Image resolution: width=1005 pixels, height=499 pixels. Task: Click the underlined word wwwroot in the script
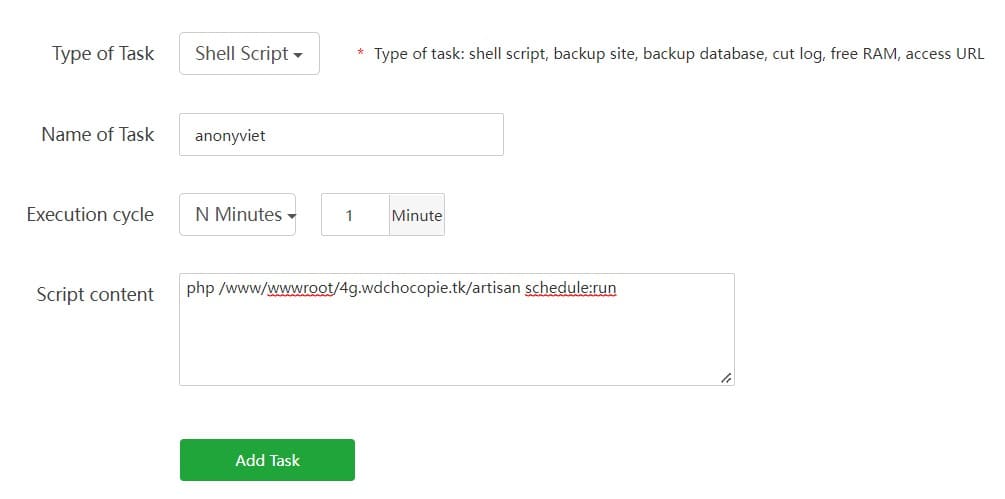(x=300, y=289)
